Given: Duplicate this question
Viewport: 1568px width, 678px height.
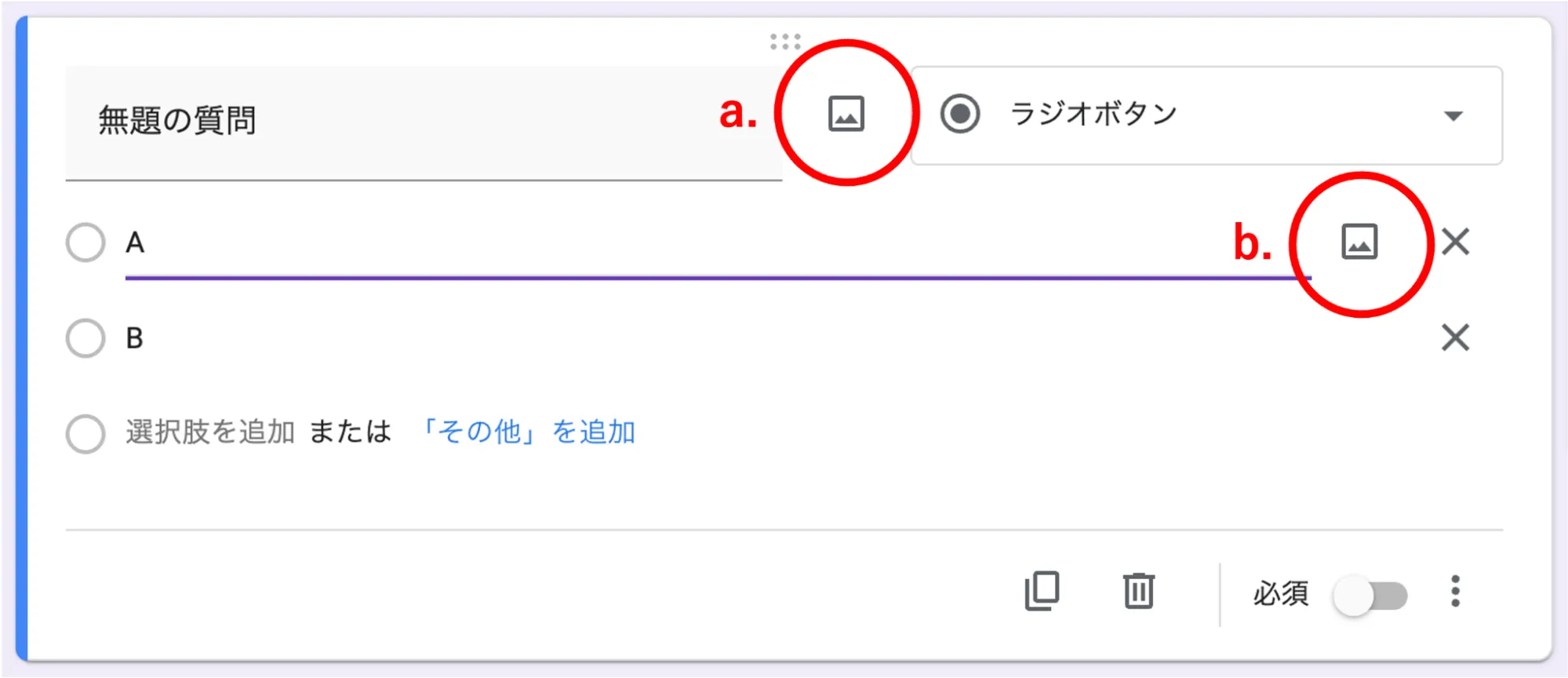Looking at the screenshot, I should [1042, 591].
